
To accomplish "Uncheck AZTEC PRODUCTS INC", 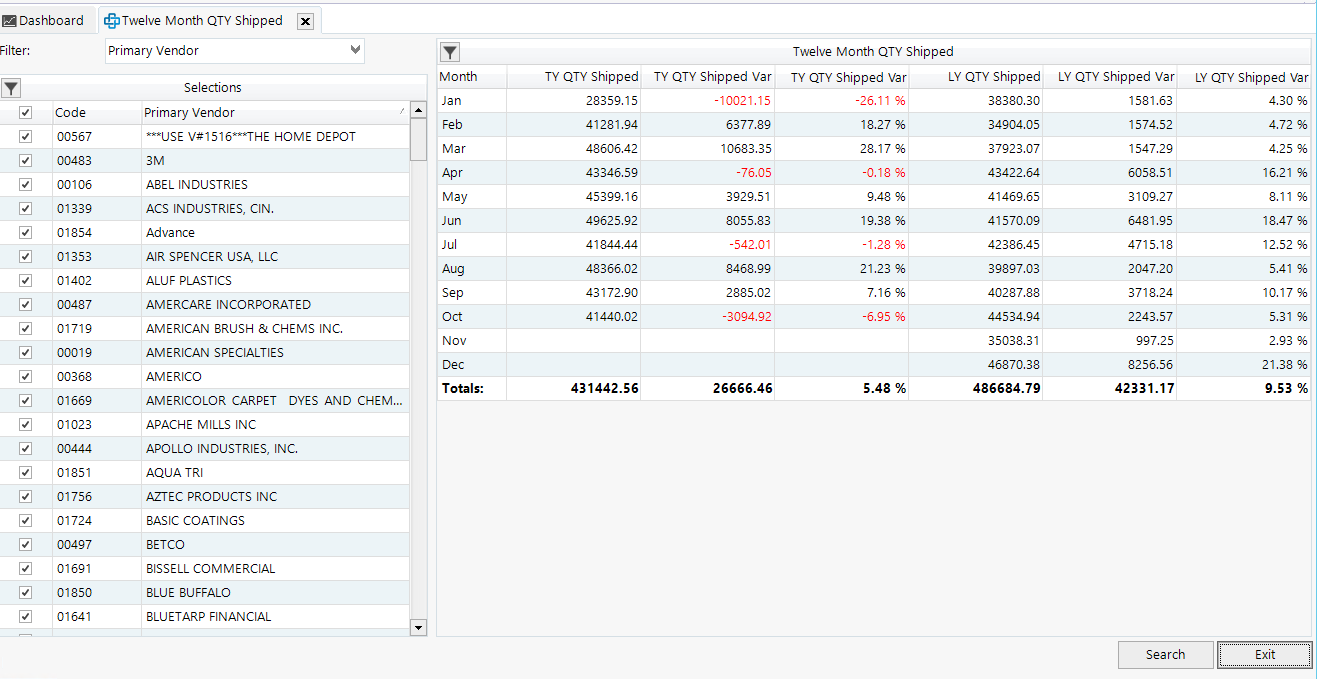I will 24,496.
